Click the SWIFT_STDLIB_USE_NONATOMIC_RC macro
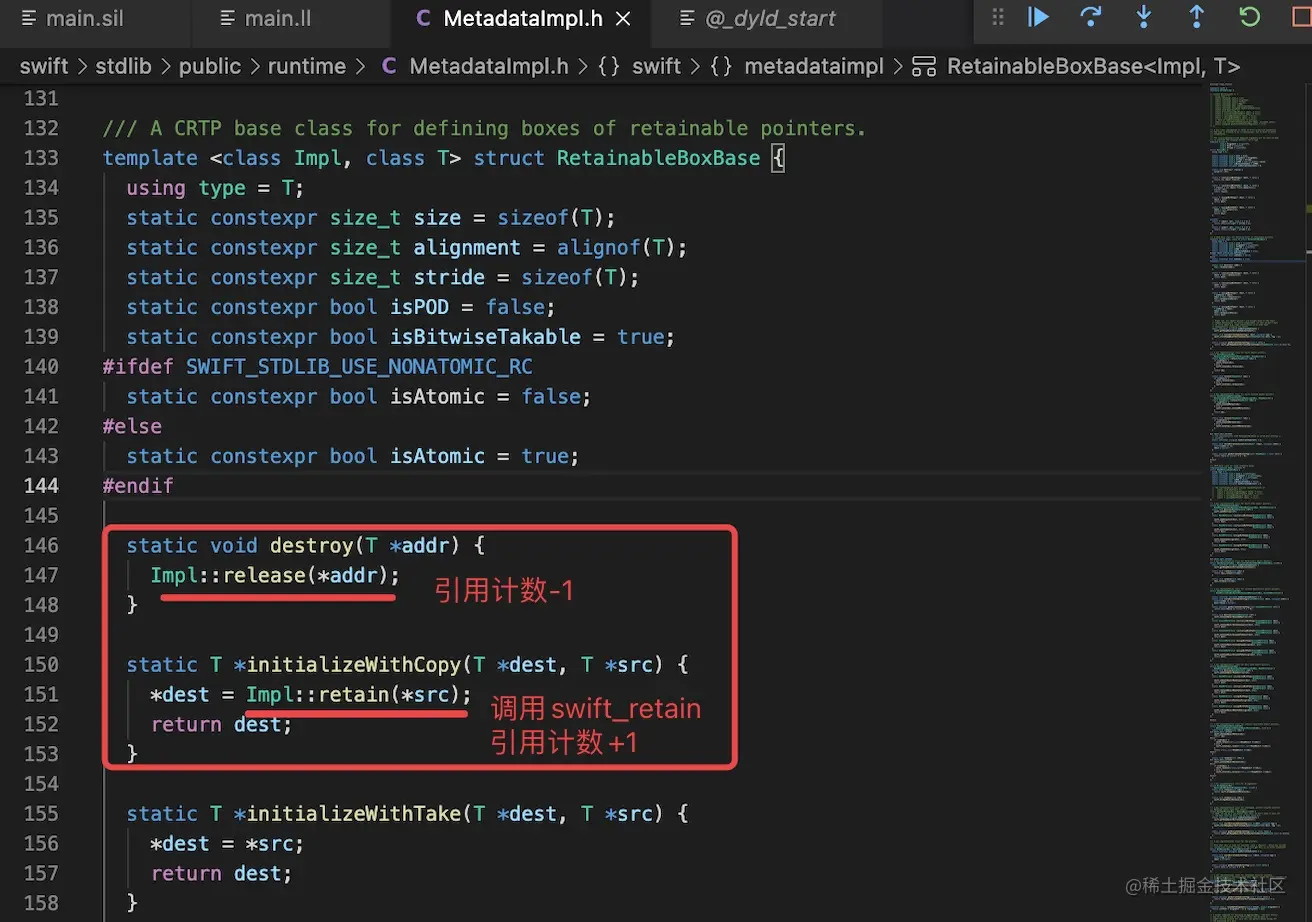The width and height of the screenshot is (1312, 922). [359, 366]
